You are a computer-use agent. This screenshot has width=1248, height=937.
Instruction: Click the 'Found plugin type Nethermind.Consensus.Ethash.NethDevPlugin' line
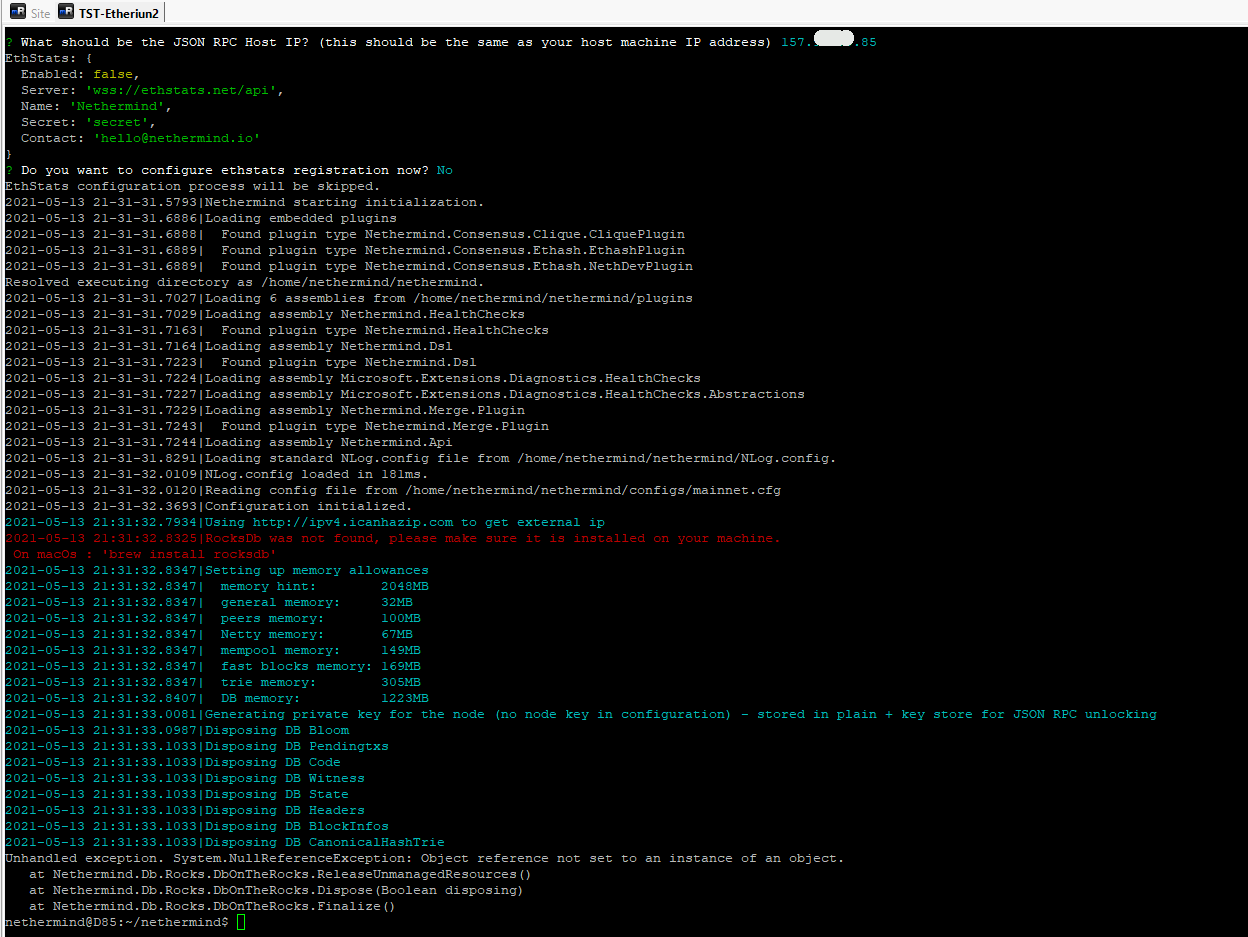coord(349,266)
